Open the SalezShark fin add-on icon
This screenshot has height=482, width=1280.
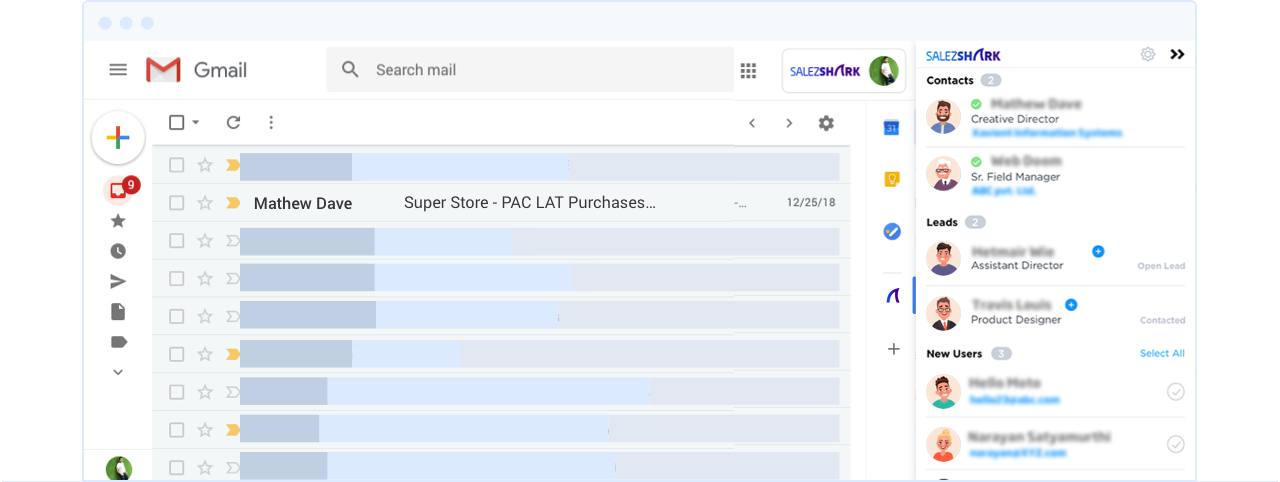893,296
